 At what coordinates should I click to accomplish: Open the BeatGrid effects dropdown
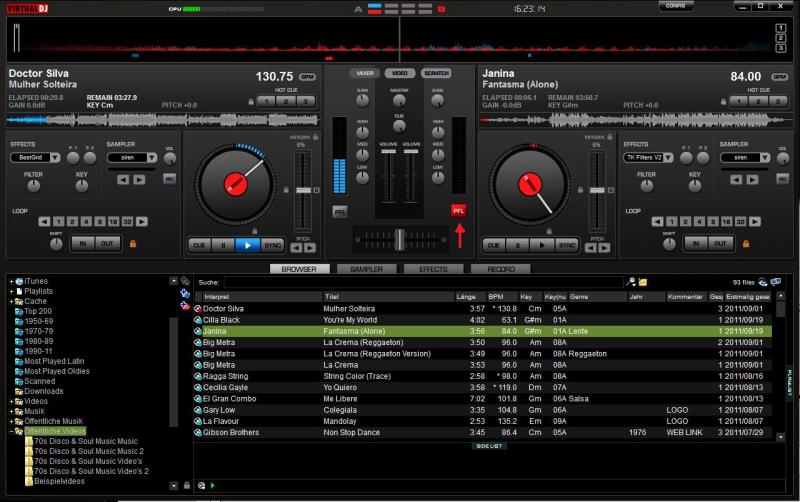point(35,157)
